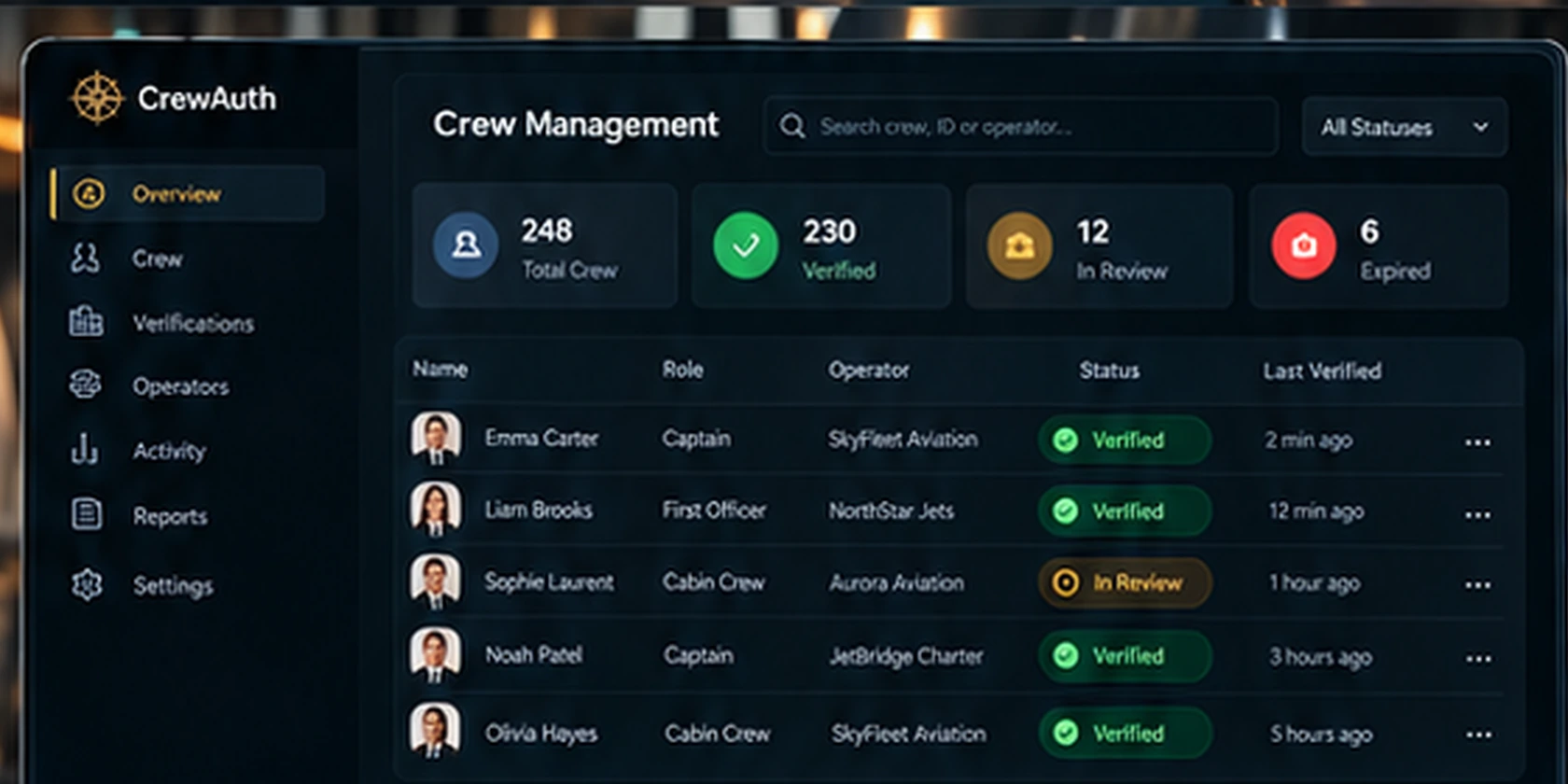The height and width of the screenshot is (784, 1568).
Task: Open the Overview sidebar icon
Action: [x=89, y=194]
